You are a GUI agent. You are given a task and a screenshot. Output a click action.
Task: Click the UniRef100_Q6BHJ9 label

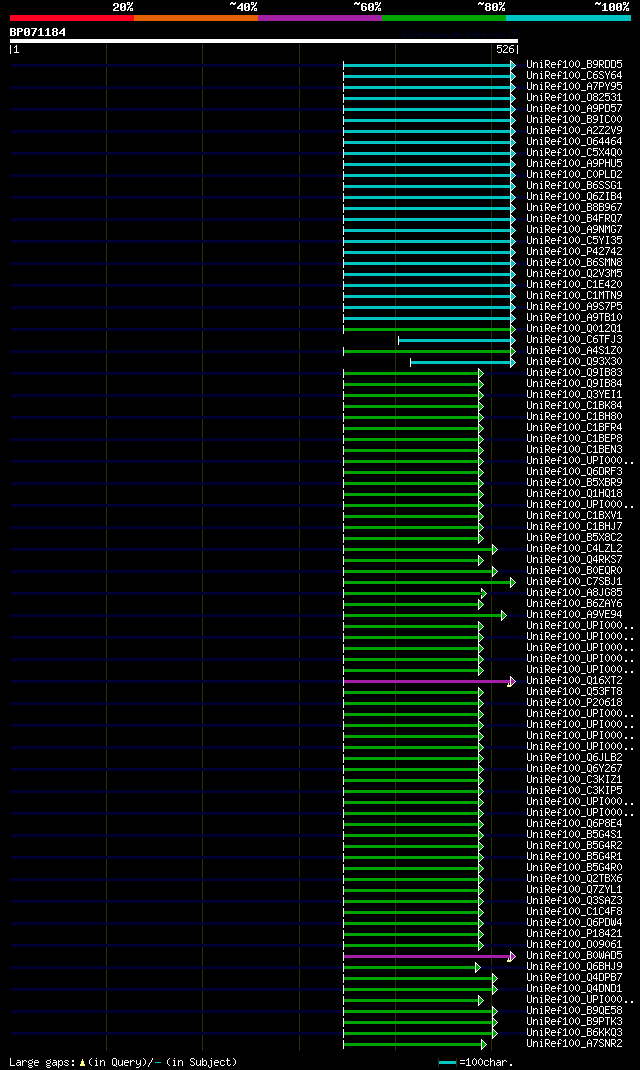pos(574,966)
